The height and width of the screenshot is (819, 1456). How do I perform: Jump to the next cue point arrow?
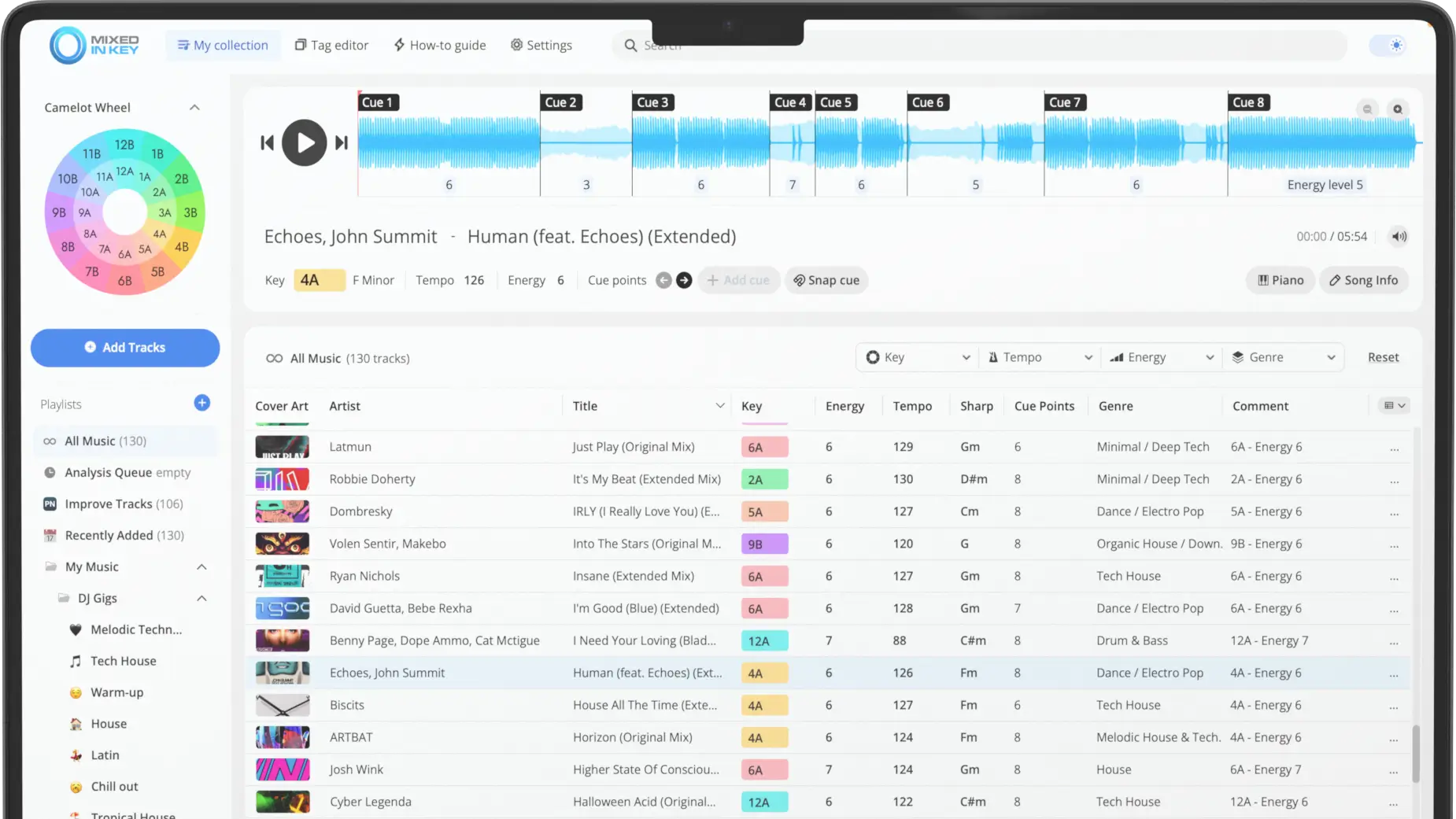(x=684, y=280)
